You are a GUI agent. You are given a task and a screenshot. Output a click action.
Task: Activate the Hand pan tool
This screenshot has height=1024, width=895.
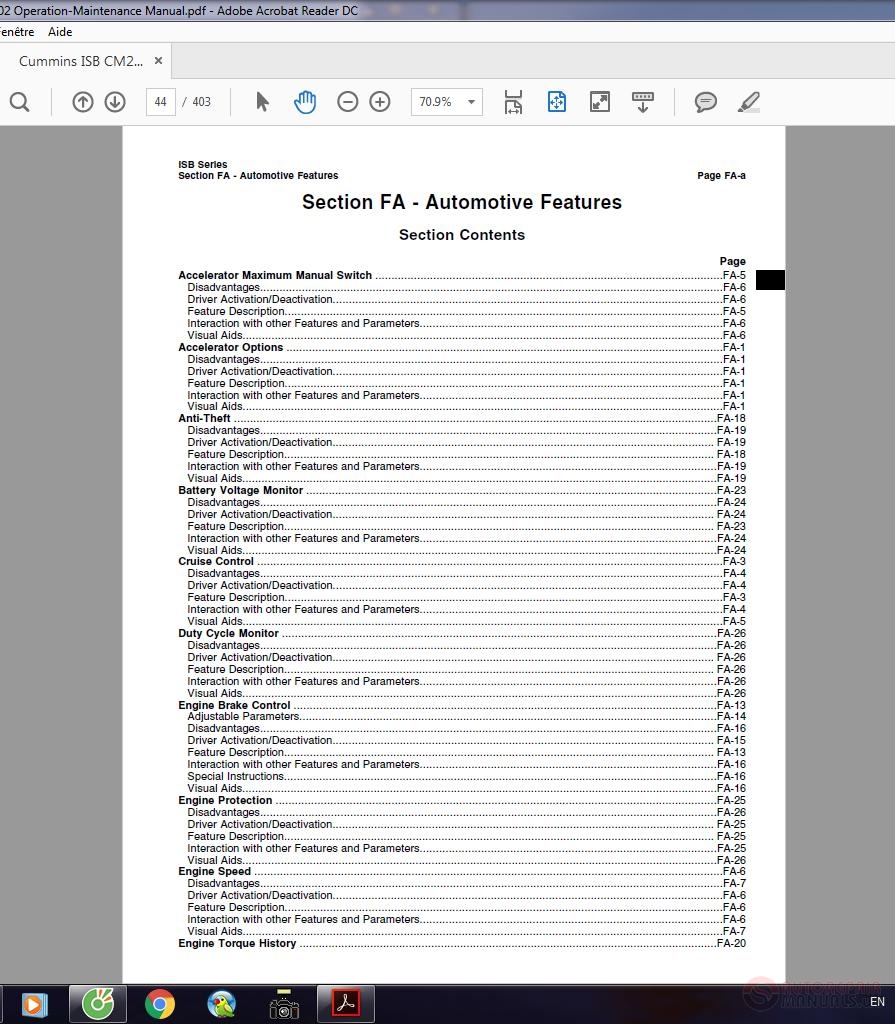coord(305,102)
